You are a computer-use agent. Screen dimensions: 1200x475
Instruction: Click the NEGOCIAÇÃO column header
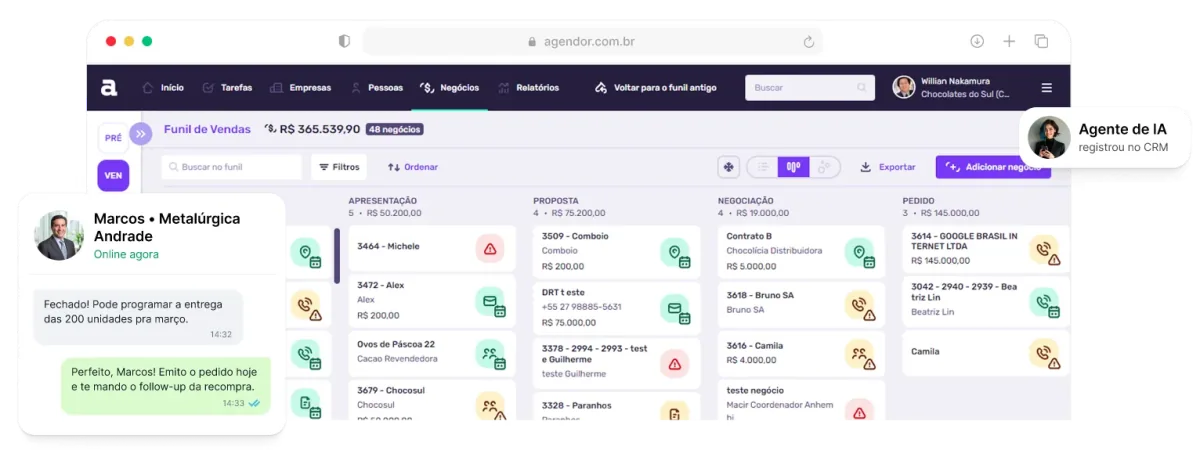[746, 200]
